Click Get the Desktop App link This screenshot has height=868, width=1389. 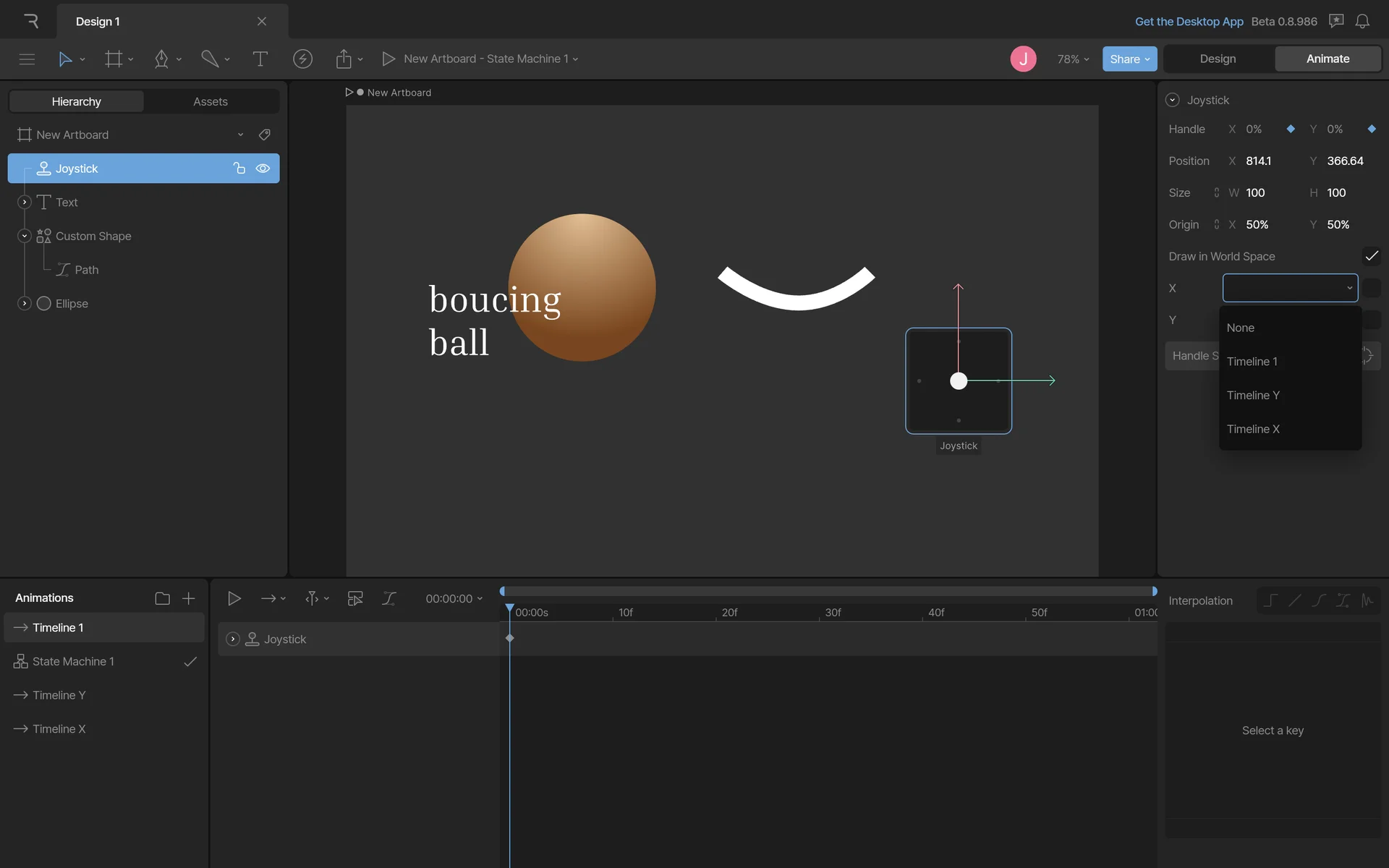1189,21
